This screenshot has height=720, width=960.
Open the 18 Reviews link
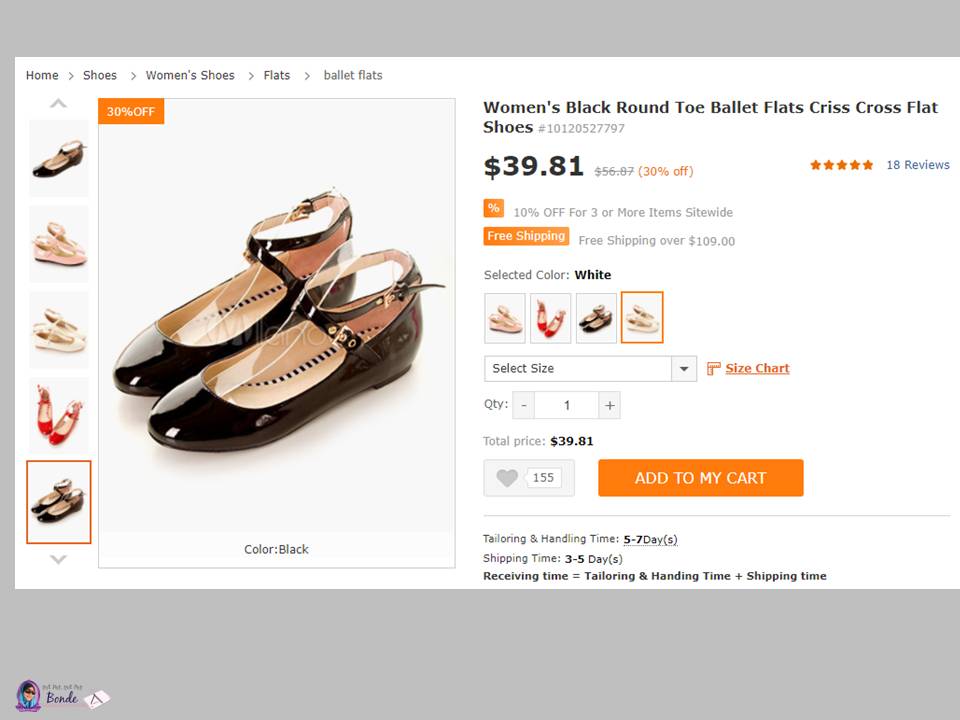917,165
